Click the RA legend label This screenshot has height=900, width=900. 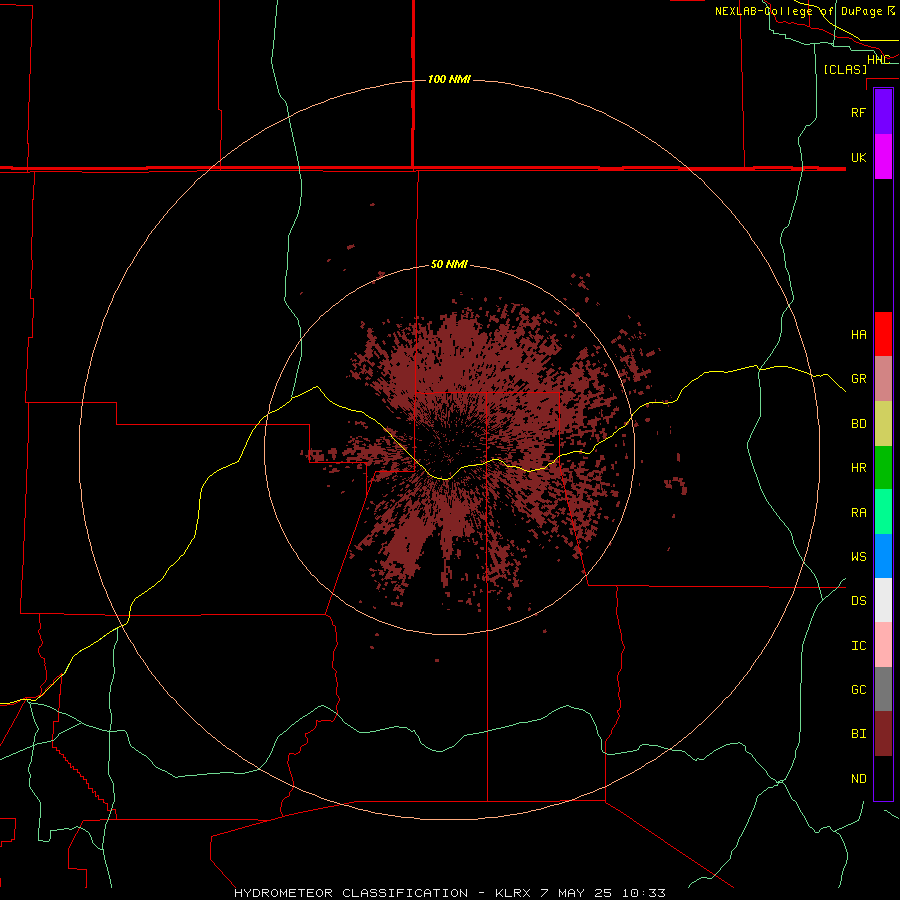(x=858, y=513)
